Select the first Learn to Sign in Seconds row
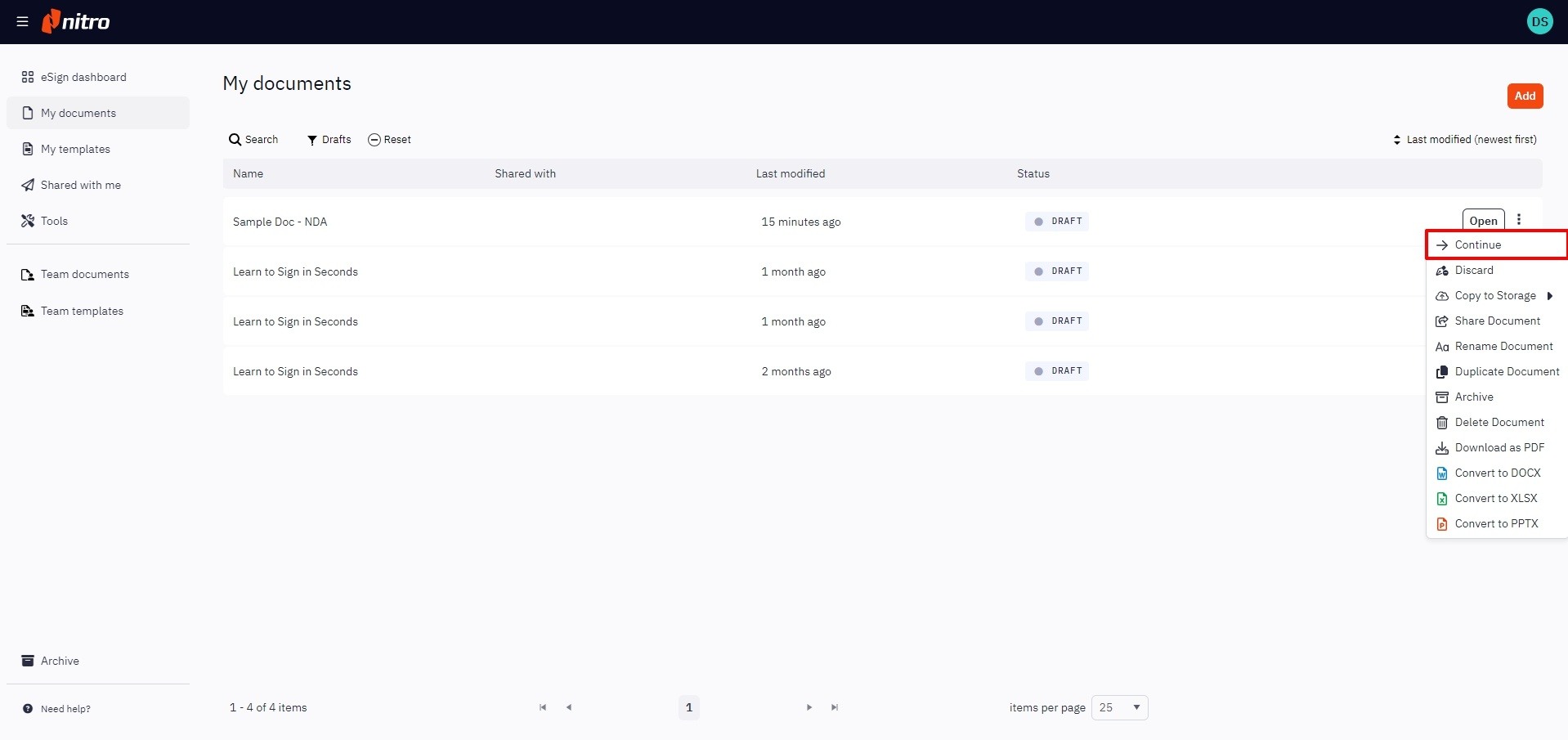Image resolution: width=1568 pixels, height=740 pixels. (295, 271)
